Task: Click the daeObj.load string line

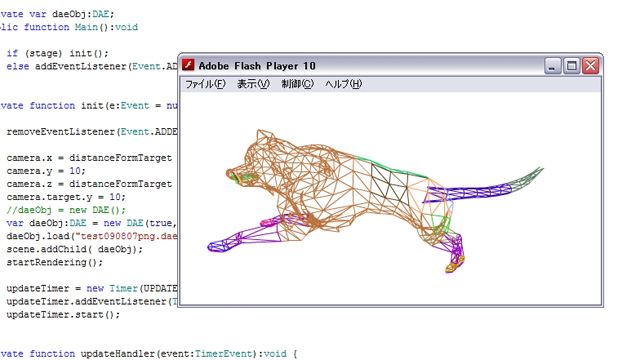Action: point(92,236)
